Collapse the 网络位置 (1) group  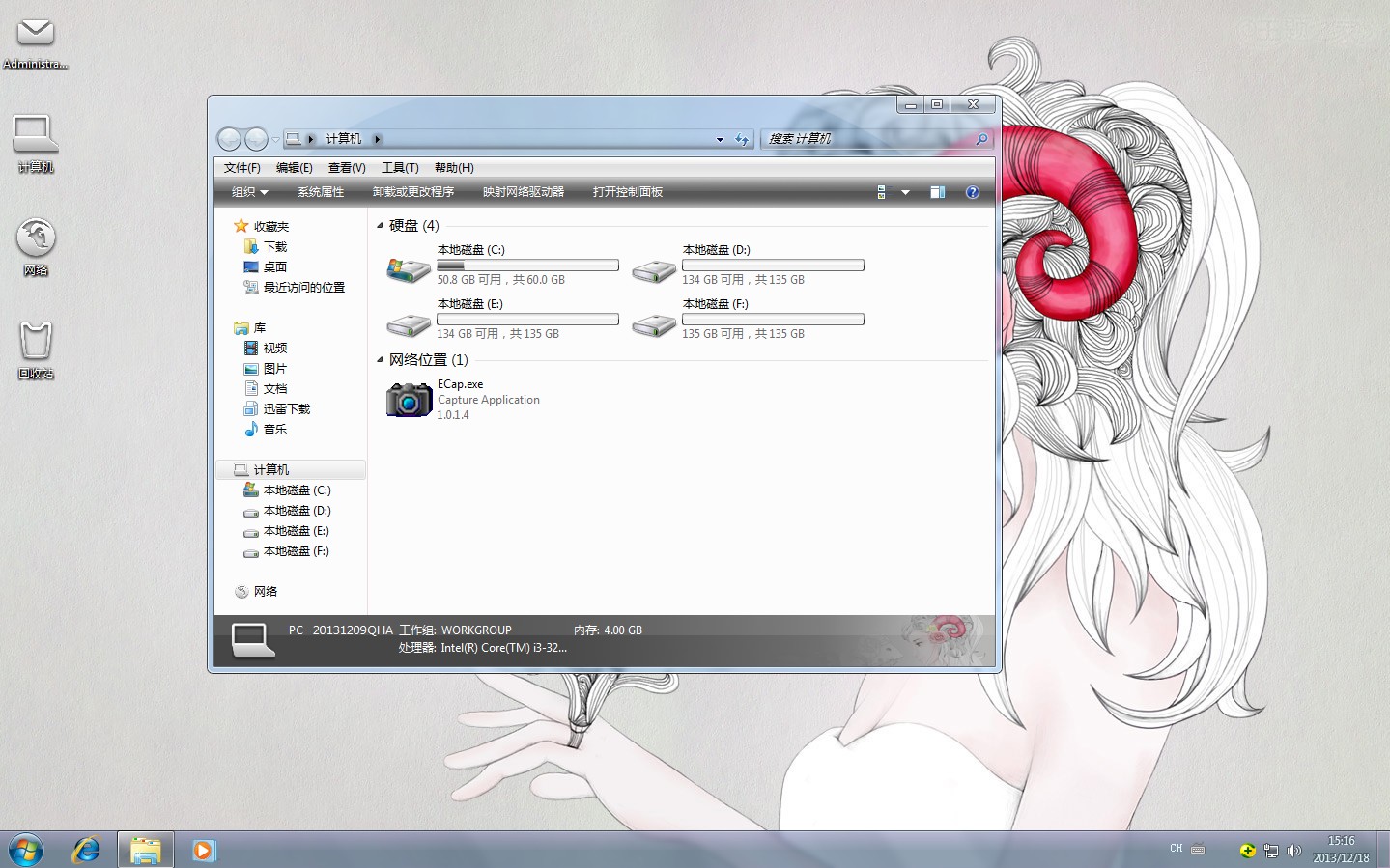(x=380, y=359)
